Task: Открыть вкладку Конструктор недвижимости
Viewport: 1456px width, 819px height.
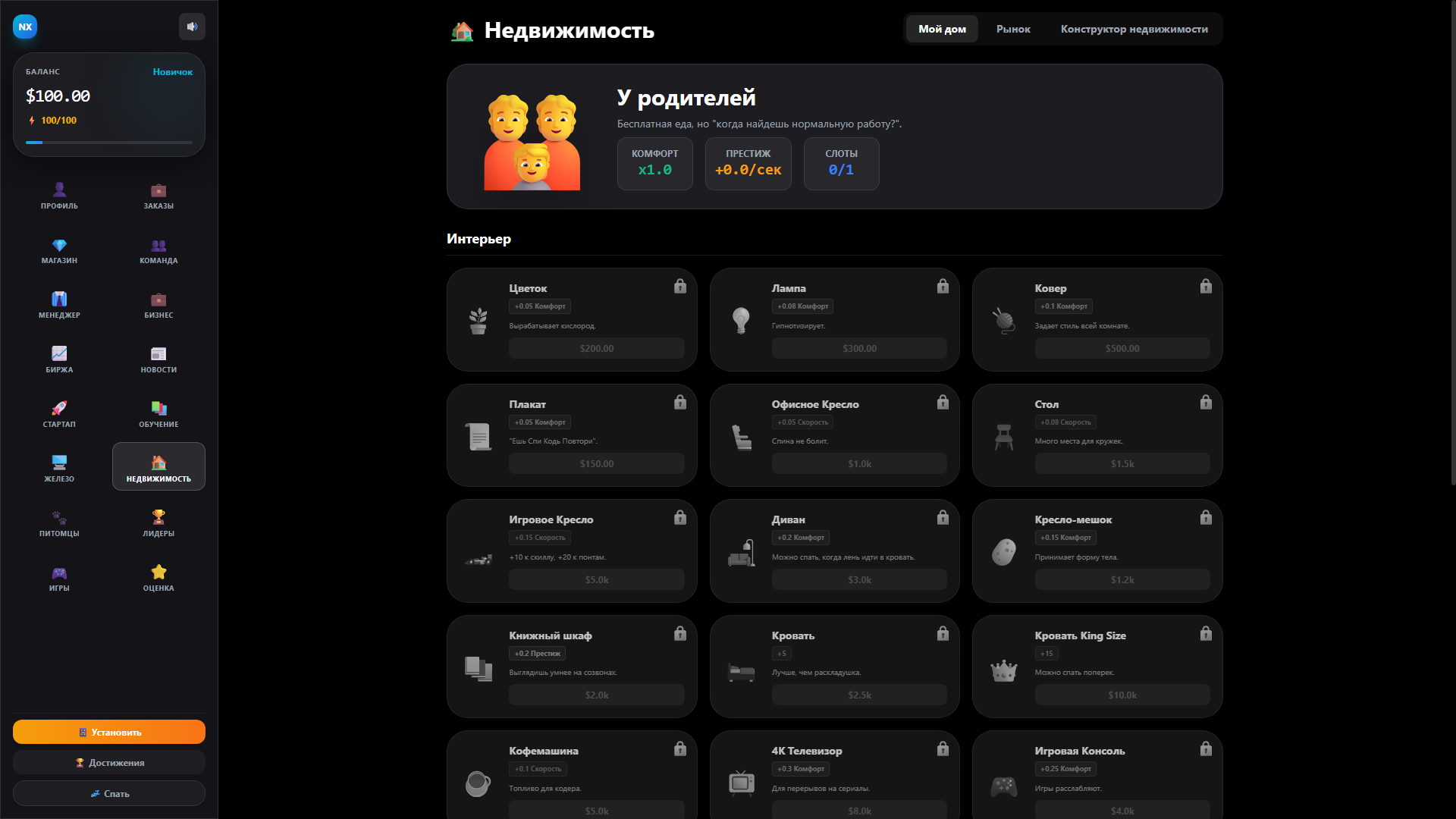Action: point(1134,29)
